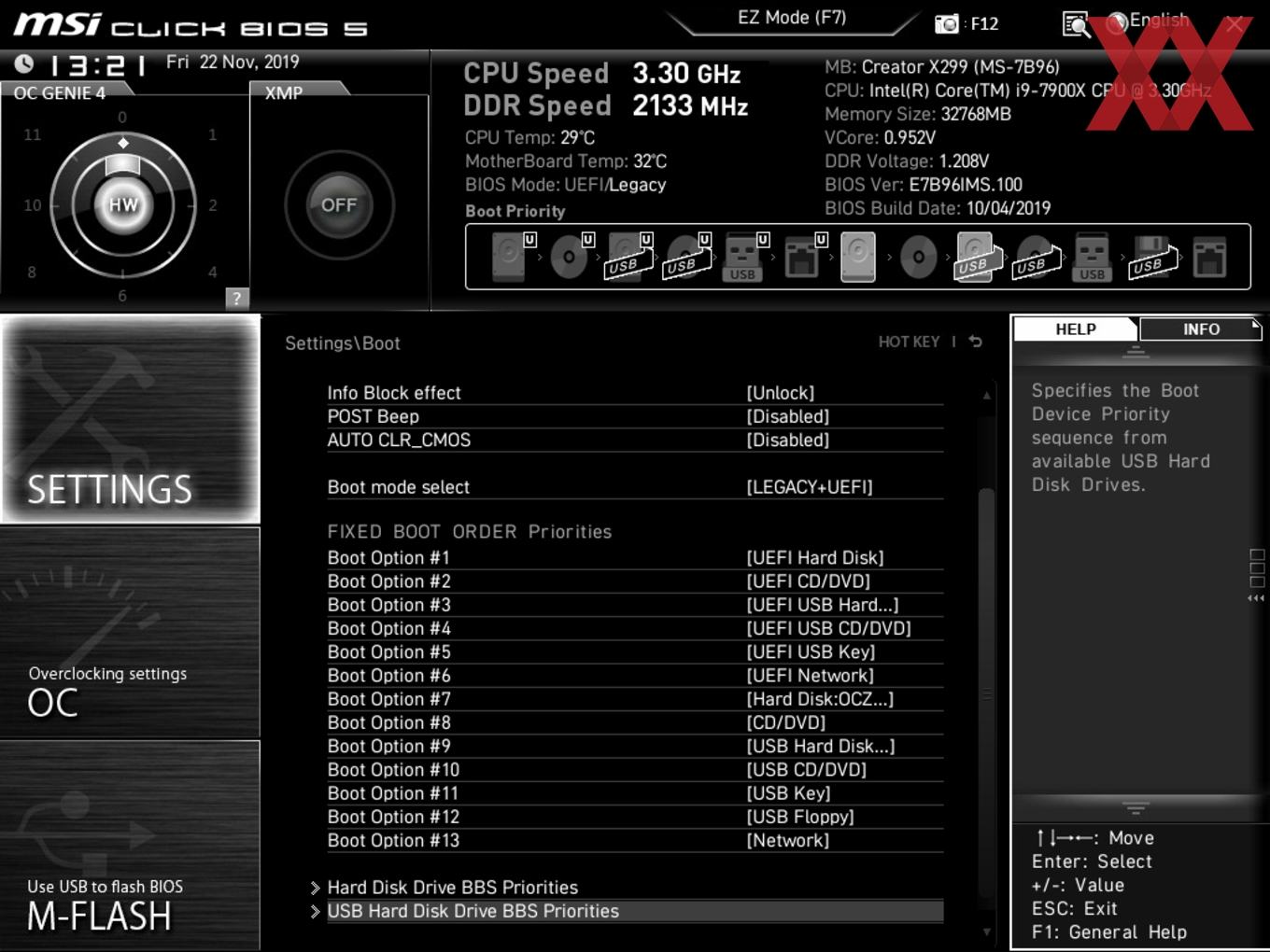Open the M-FLASH BIOS flashing tile
This screenshot has height=952, width=1270.
tap(130, 846)
